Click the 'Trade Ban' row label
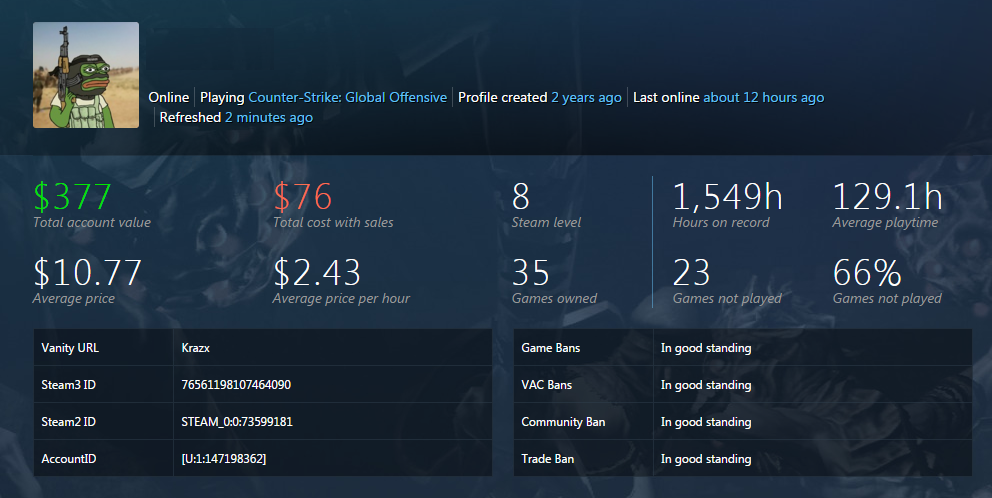 coord(548,459)
